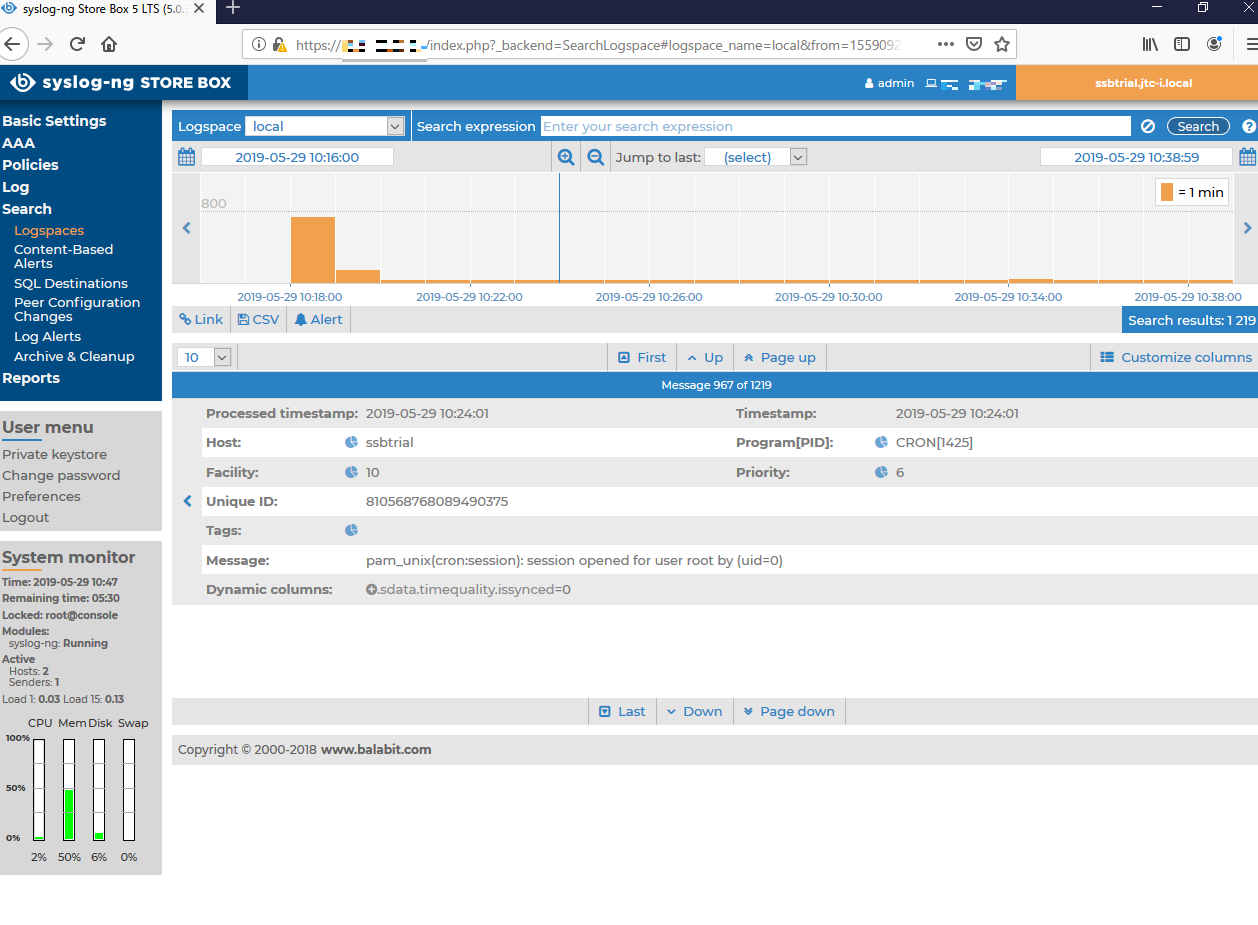Open Log Alerts
1258x925 pixels.
click(47, 337)
